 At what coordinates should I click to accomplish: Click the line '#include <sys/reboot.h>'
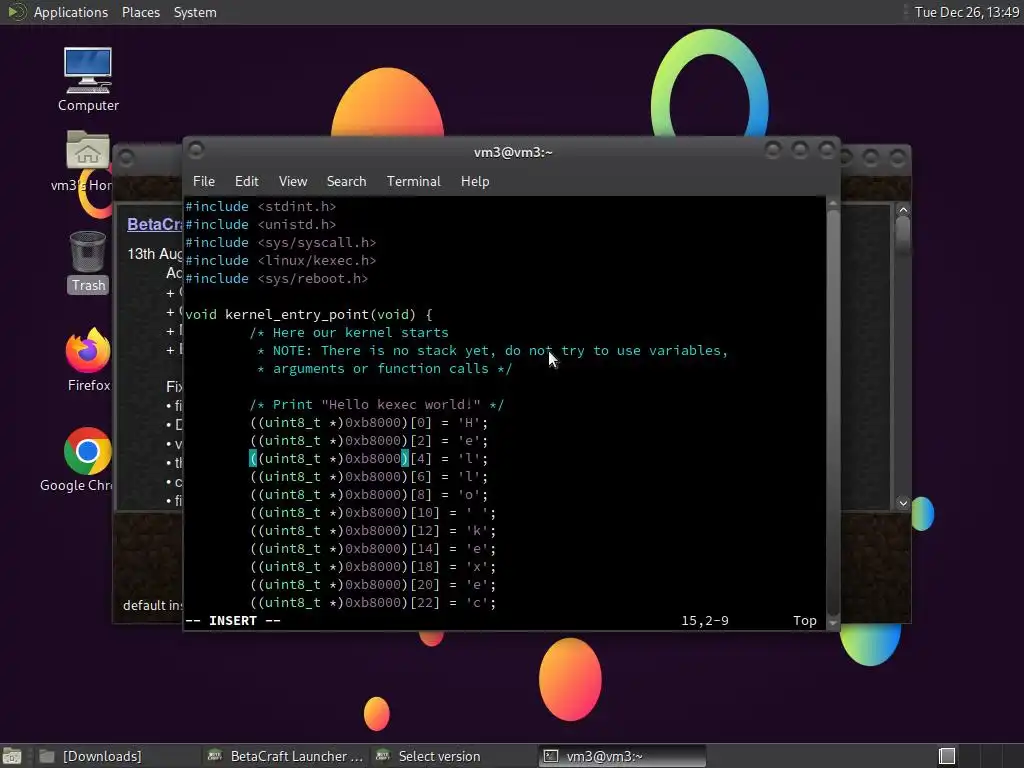click(277, 279)
